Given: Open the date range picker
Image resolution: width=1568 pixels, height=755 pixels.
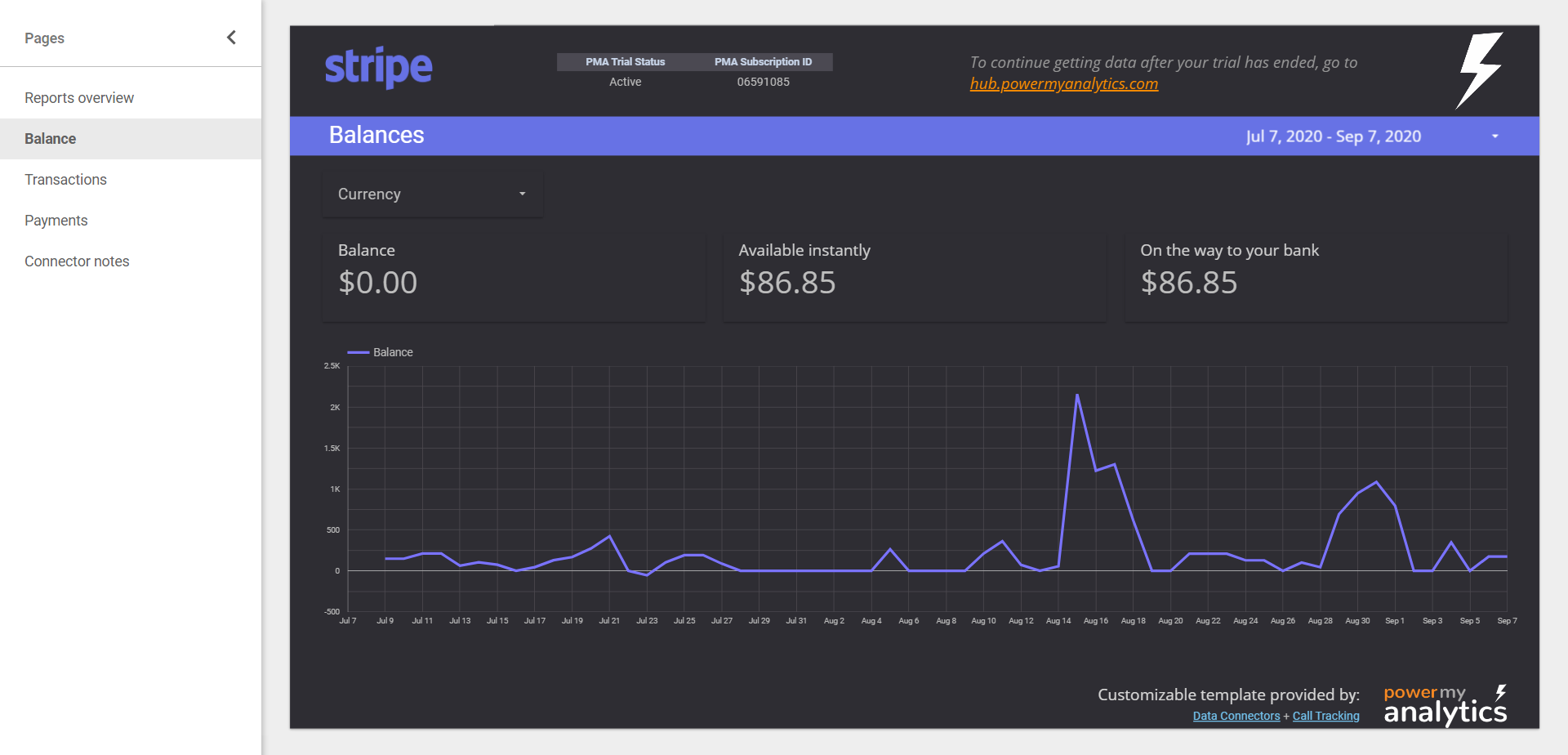Looking at the screenshot, I should coord(1333,136).
